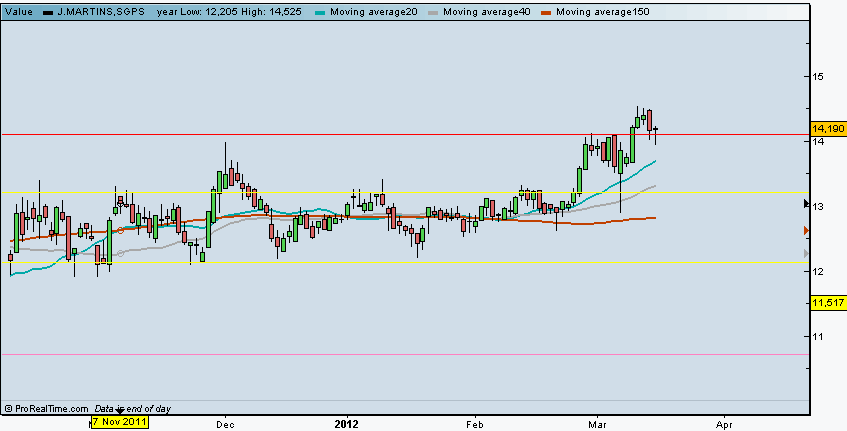The image size is (847, 431).
Task: Click the 'Moving average40' legend label
Action: (487, 11)
